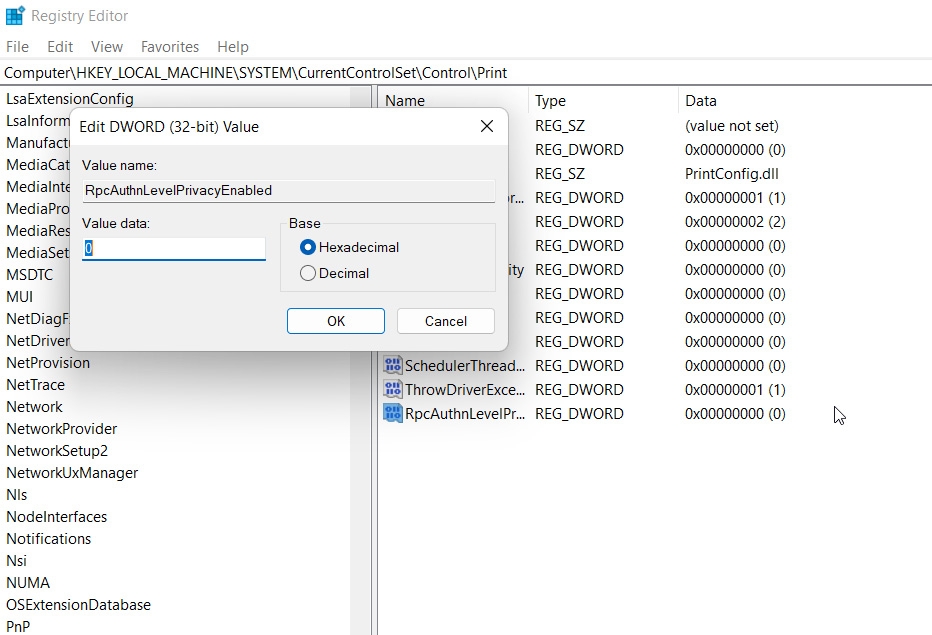
Task: Click the Value name field
Action: click(288, 190)
